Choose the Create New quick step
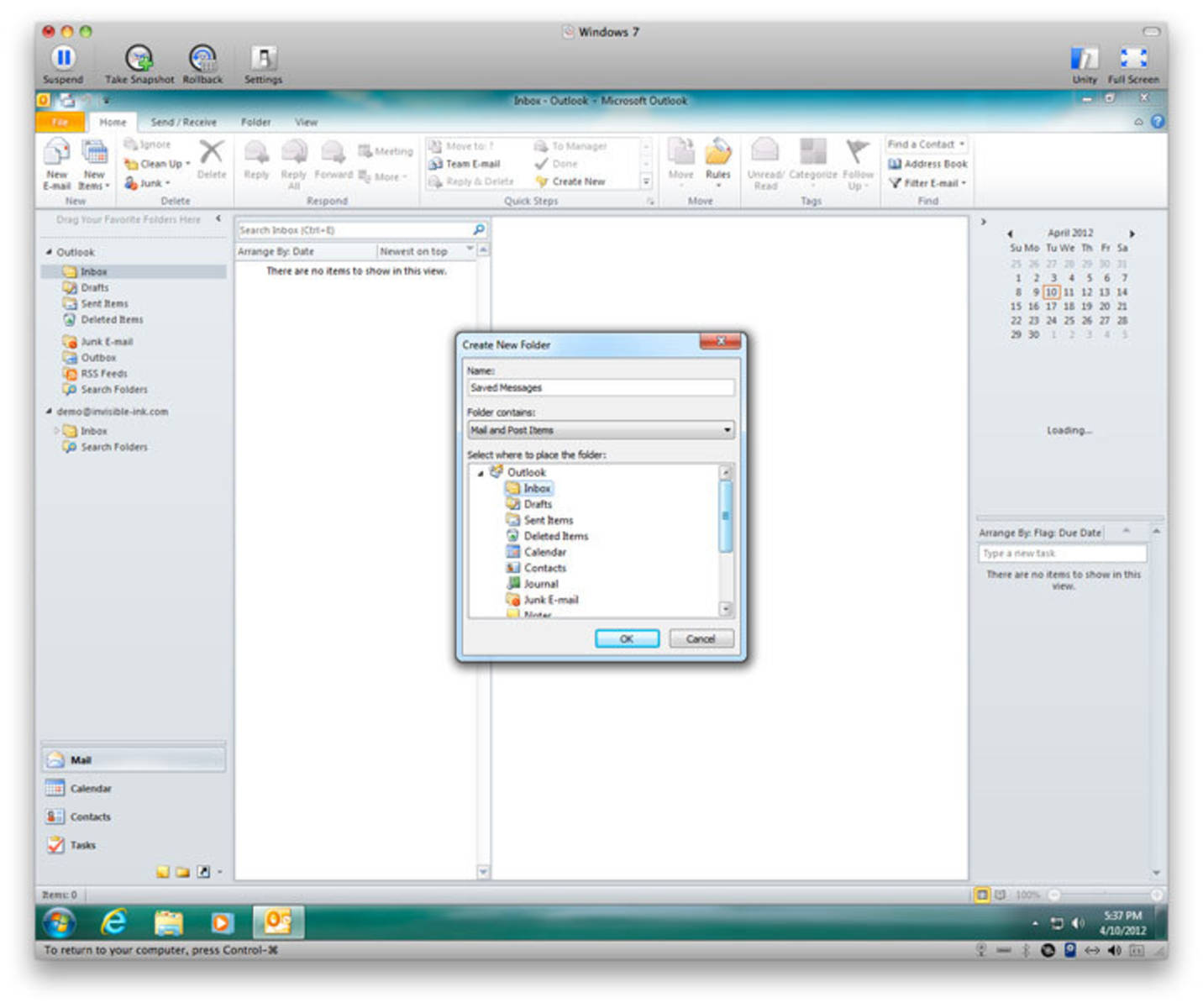Image resolution: width=1203 pixels, height=1008 pixels. [570, 181]
